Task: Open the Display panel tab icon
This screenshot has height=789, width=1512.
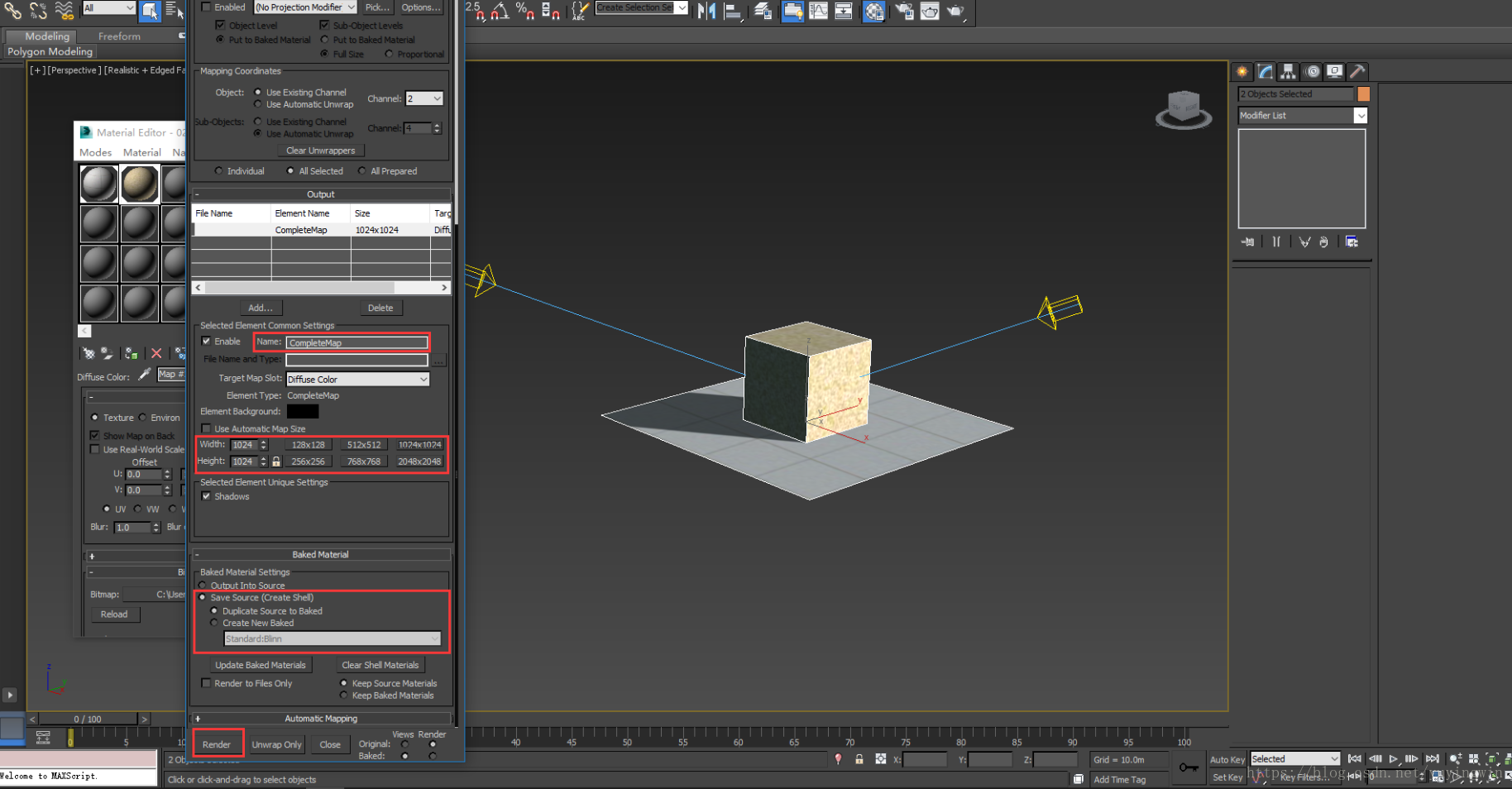Action: point(1334,71)
